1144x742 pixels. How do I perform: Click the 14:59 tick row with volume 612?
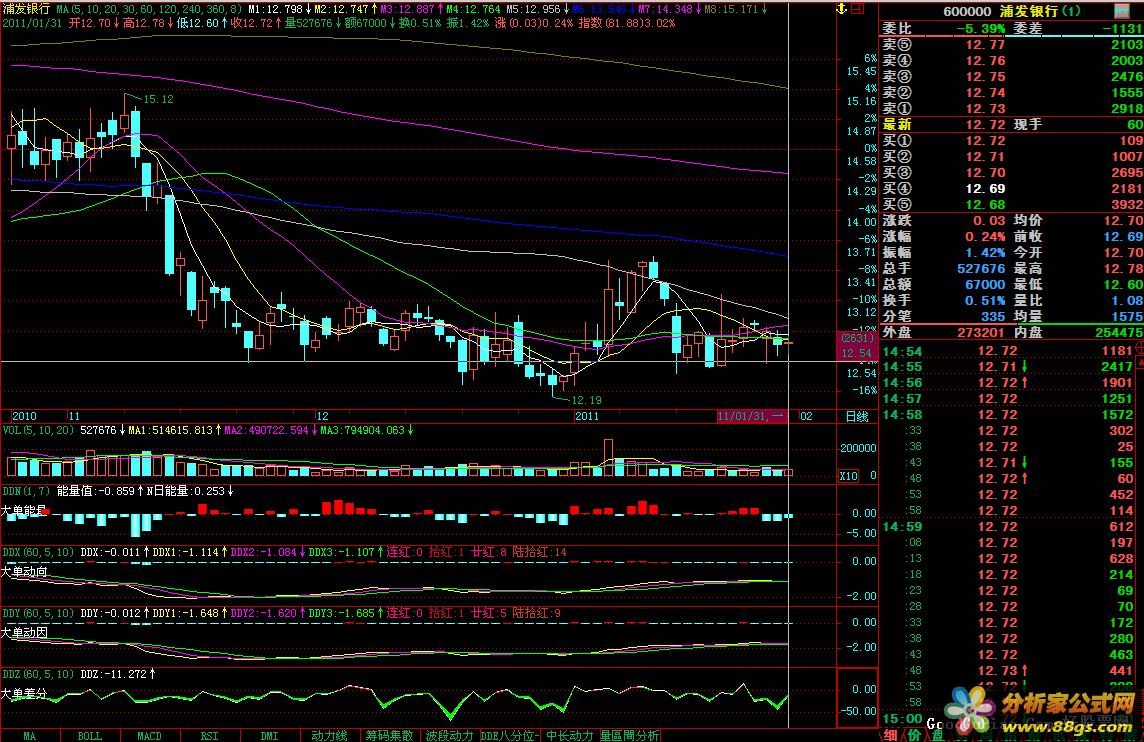(1008, 527)
